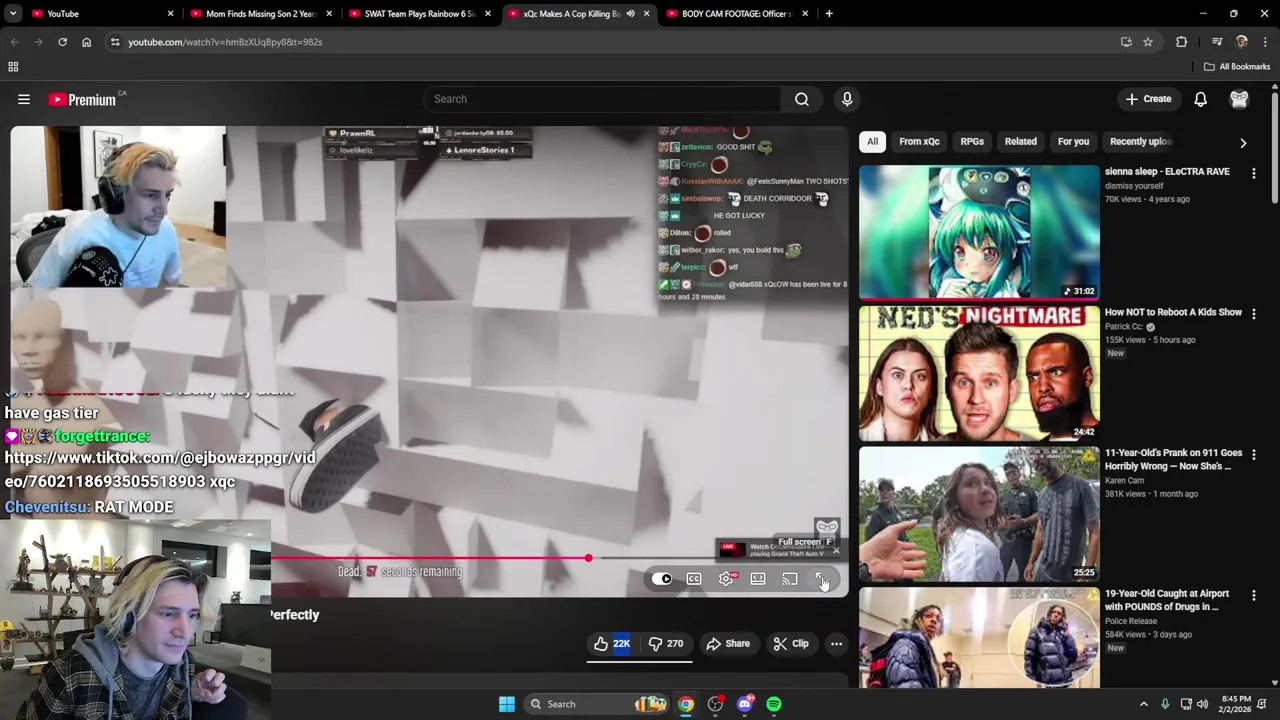Viewport: 1280px width, 720px height.
Task: Open Chrome three-dot menu
Action: 1266,42
